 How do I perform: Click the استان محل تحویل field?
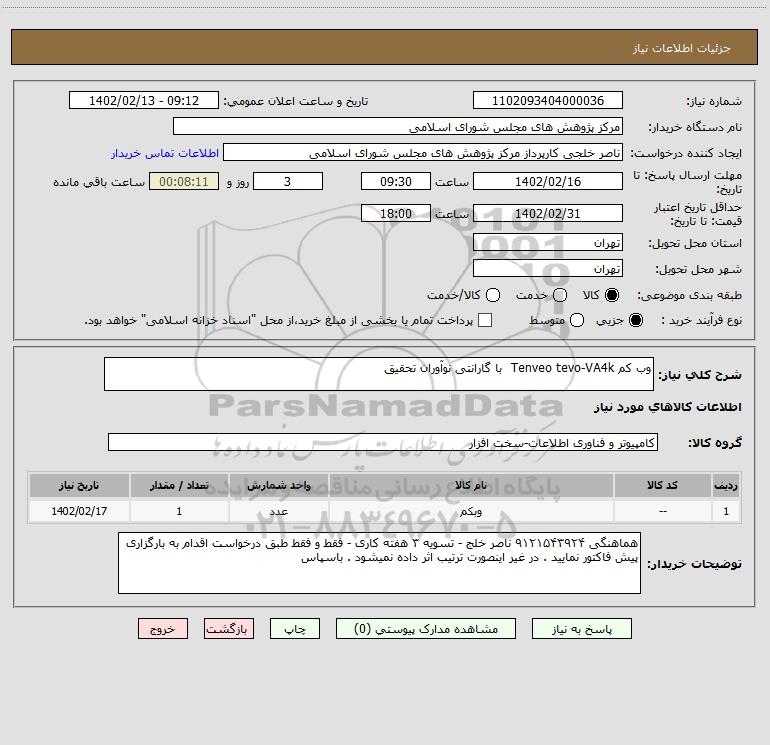click(548, 243)
